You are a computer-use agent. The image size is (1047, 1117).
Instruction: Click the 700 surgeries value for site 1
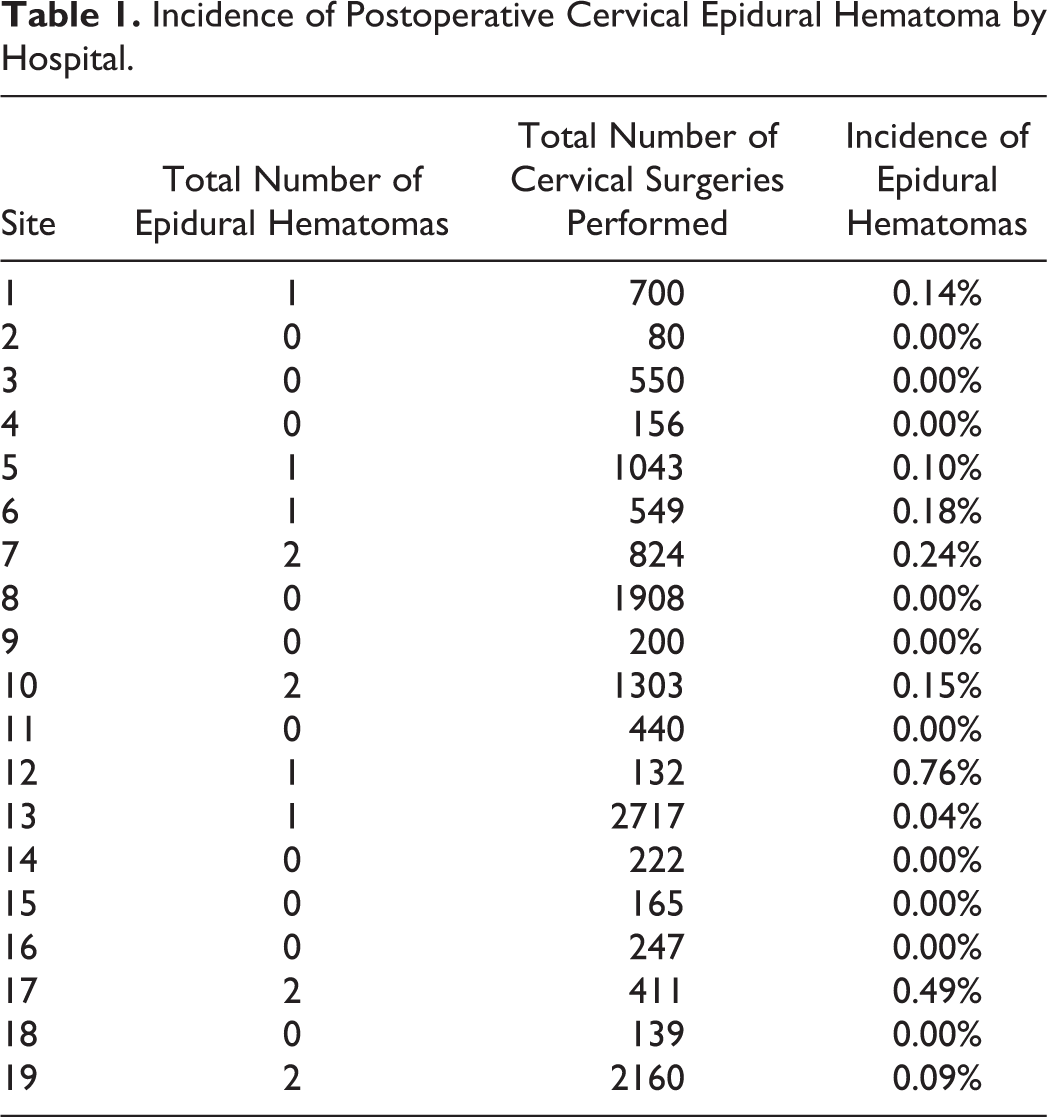click(657, 293)
